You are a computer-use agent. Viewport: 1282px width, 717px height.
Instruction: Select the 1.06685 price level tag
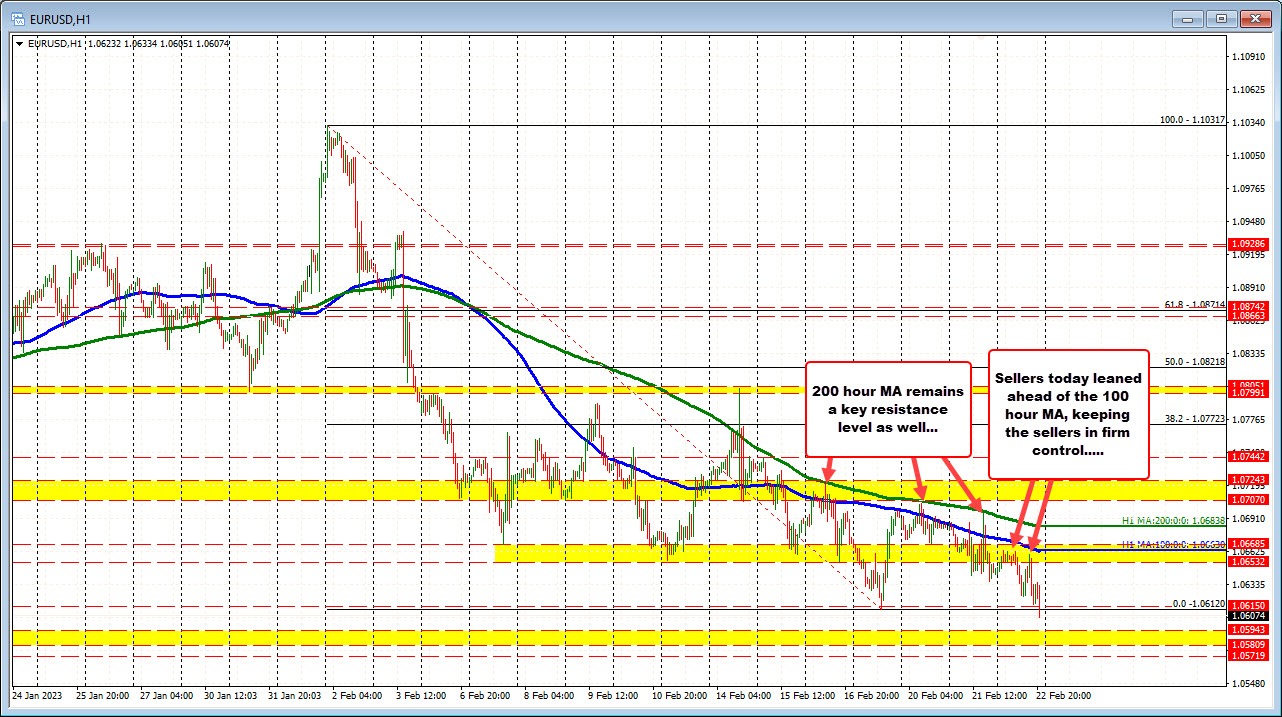(x=1249, y=543)
